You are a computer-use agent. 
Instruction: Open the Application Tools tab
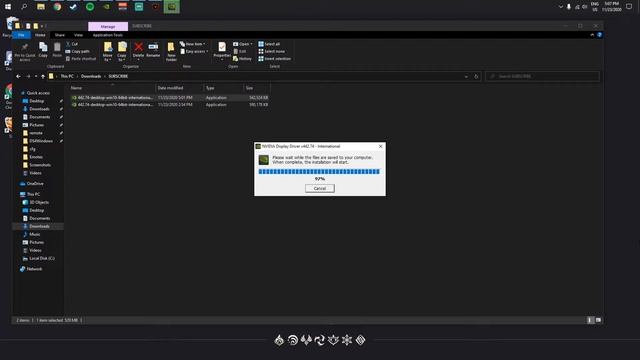[x=108, y=35]
